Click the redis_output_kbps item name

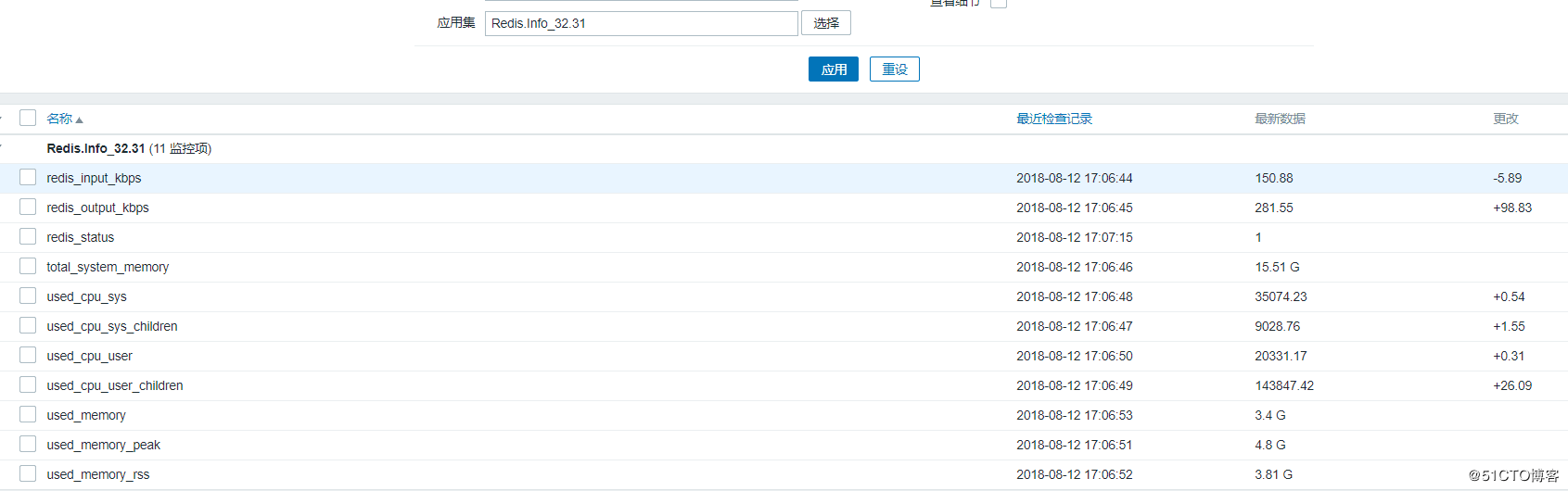[x=97, y=208]
